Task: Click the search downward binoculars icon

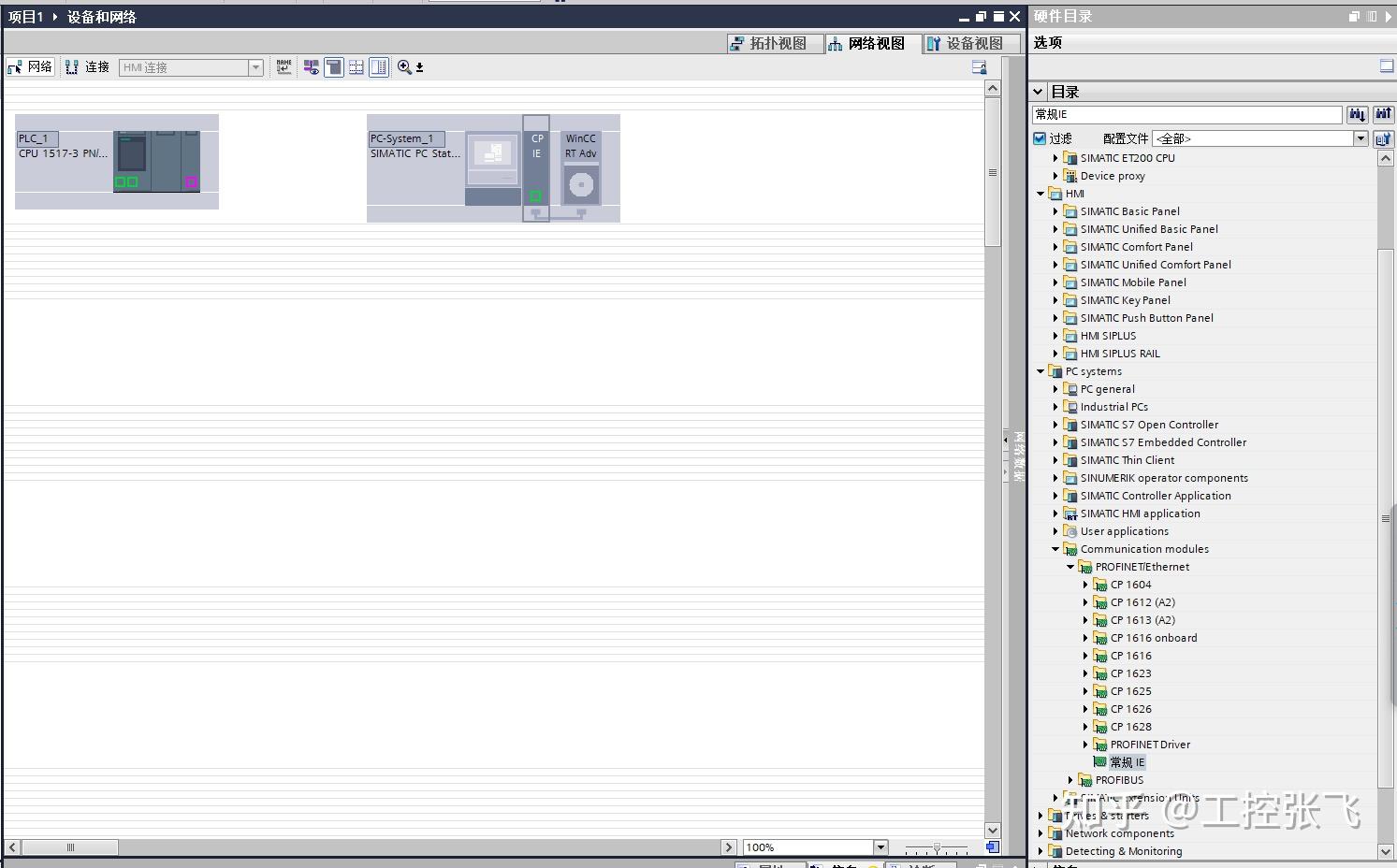Action: 1357,114
